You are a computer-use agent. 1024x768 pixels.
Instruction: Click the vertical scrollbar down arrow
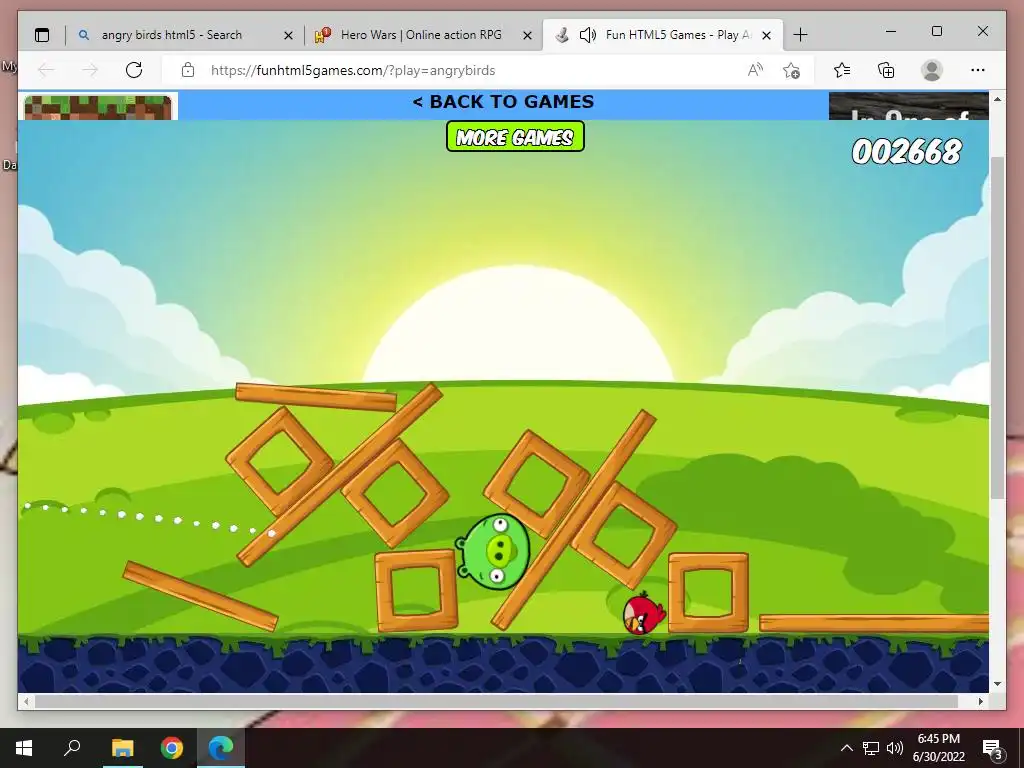pyautogui.click(x=997, y=684)
